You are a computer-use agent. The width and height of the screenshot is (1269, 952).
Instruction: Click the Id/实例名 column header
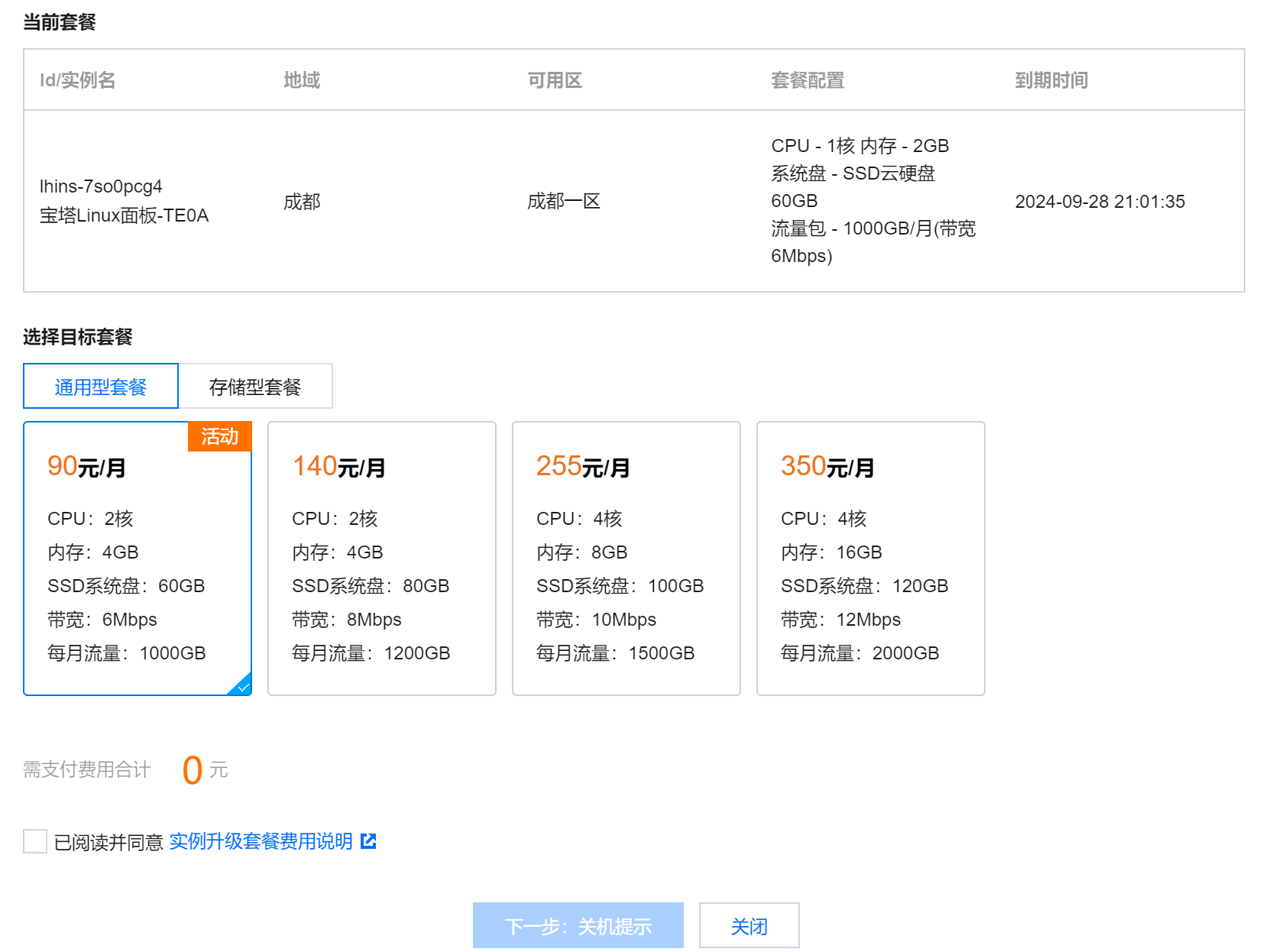(78, 80)
